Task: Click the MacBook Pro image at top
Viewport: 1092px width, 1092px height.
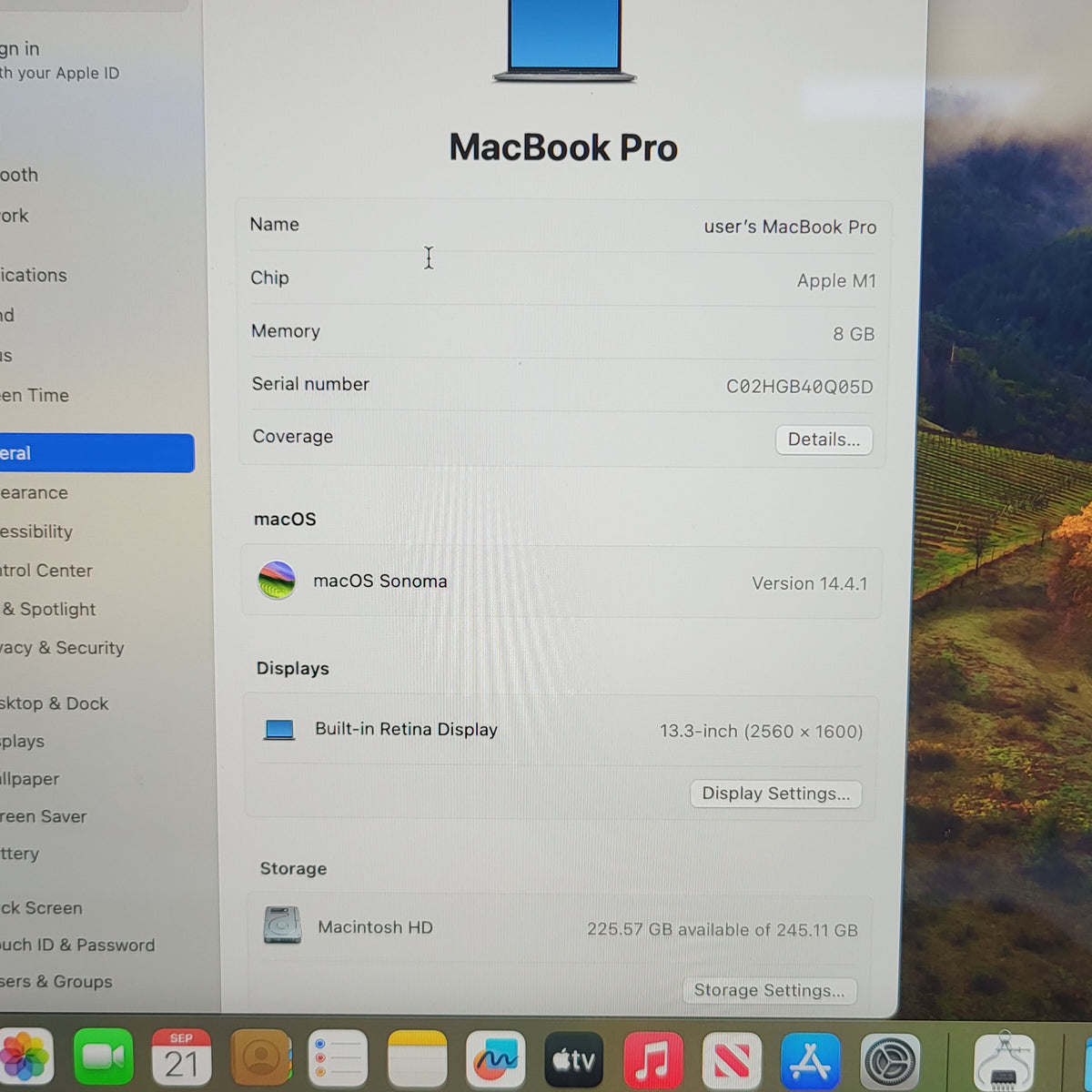Action: click(x=564, y=41)
